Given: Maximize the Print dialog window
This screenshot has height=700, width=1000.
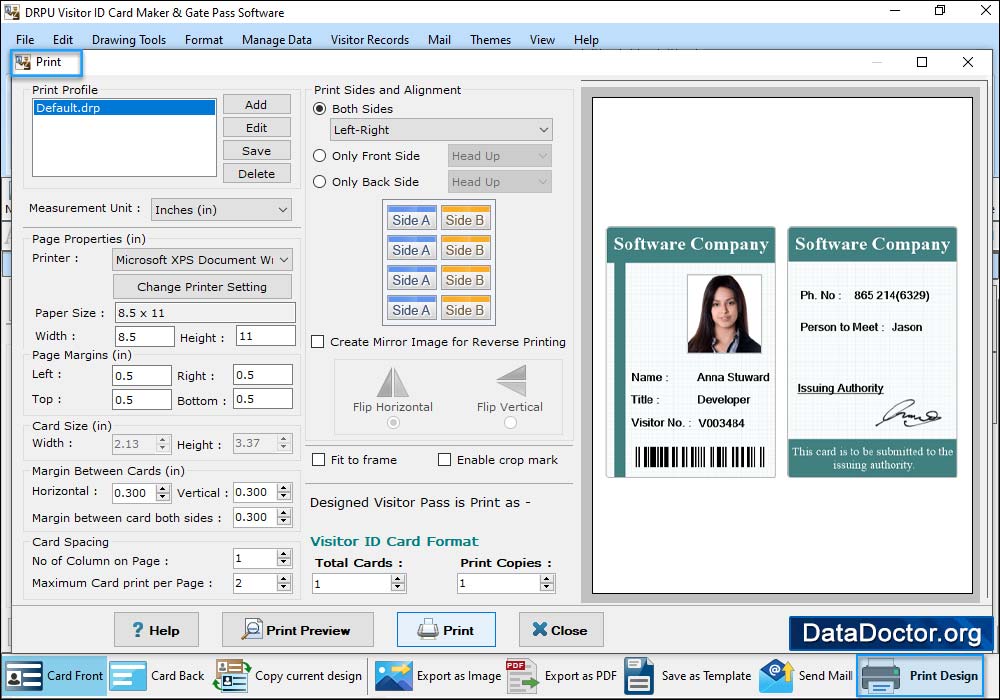Looking at the screenshot, I should (922, 62).
